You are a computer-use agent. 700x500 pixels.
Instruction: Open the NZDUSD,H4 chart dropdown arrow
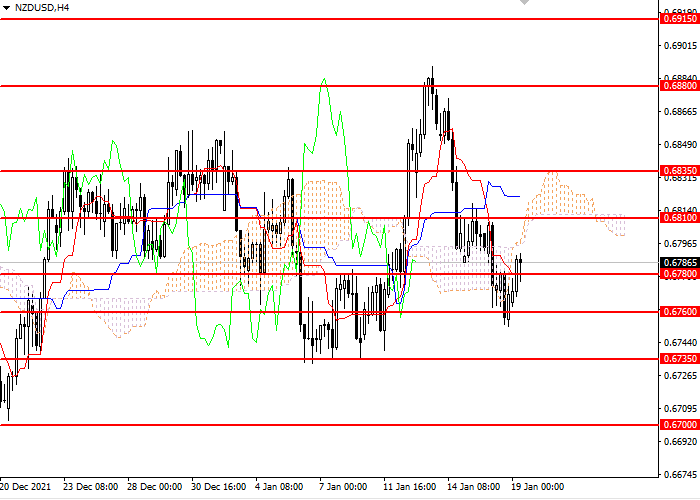pos(6,8)
